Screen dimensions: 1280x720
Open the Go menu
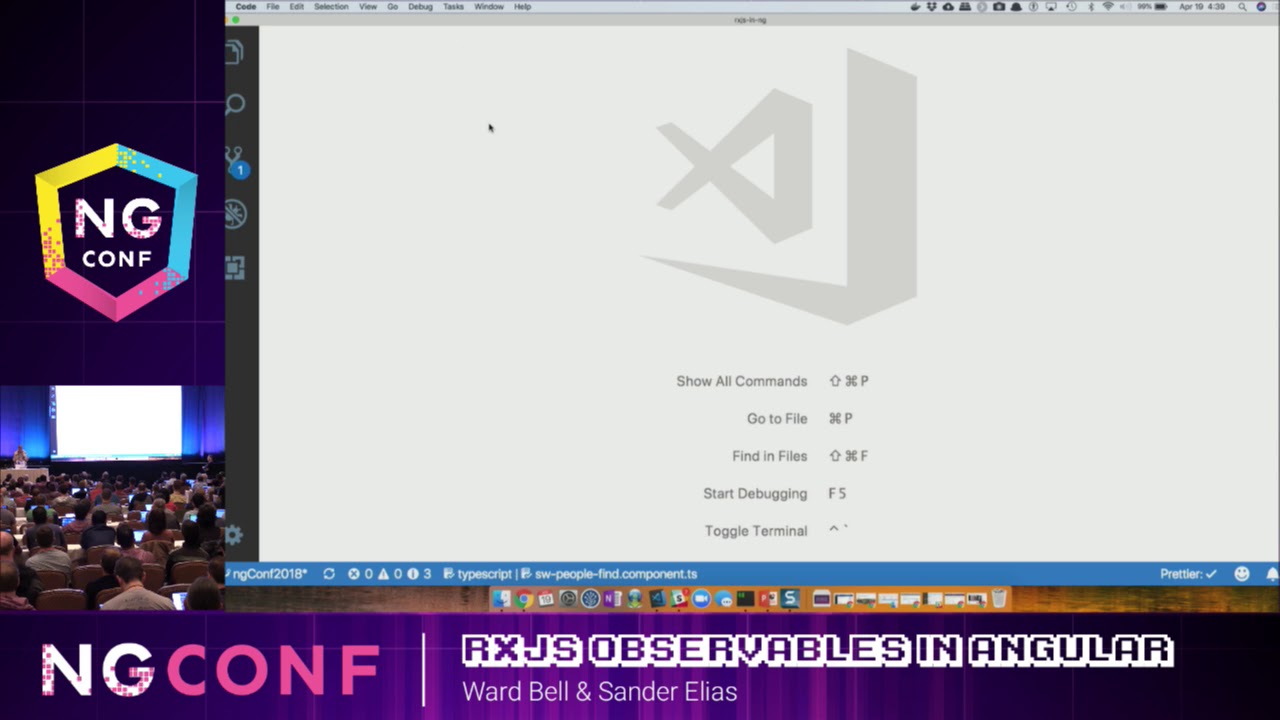[393, 7]
